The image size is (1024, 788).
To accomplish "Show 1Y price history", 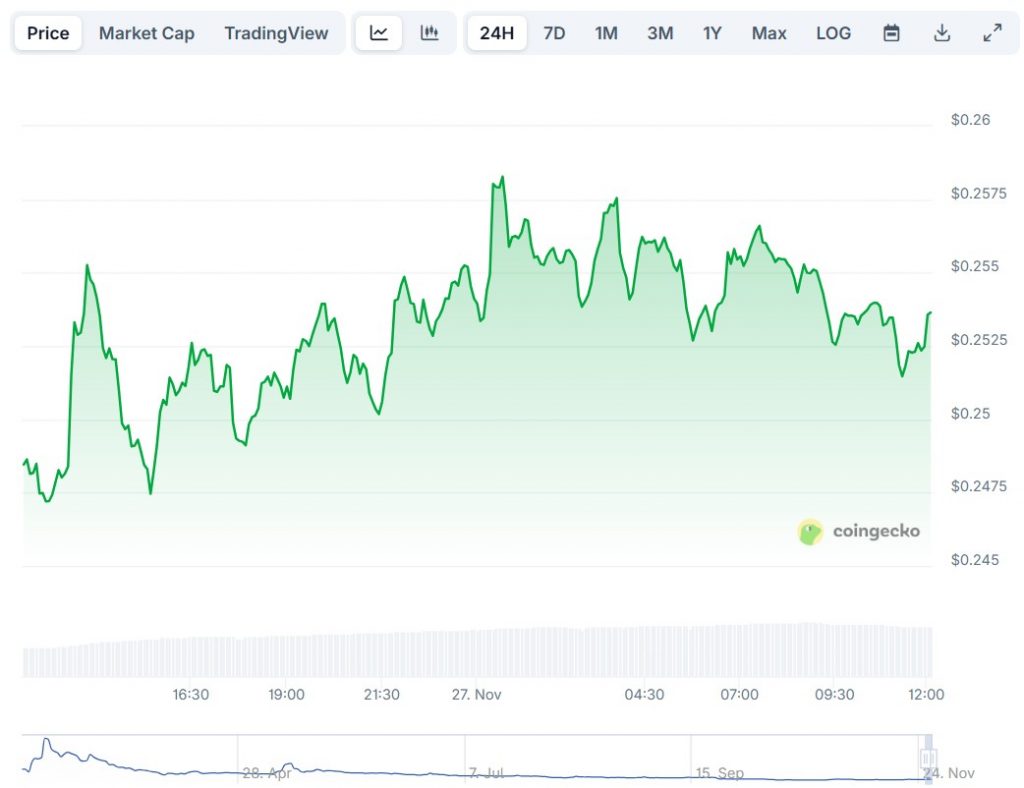I will pyautogui.click(x=712, y=33).
